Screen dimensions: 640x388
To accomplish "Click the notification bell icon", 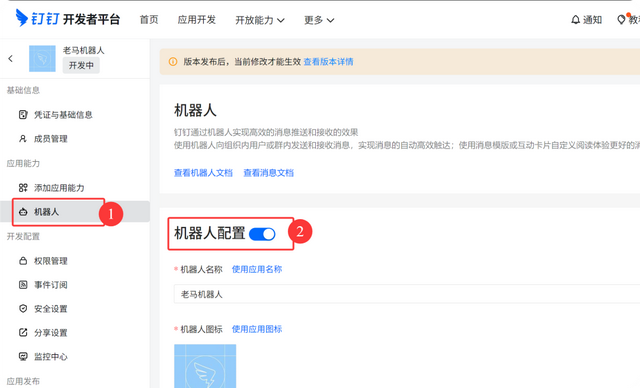I will (575, 20).
